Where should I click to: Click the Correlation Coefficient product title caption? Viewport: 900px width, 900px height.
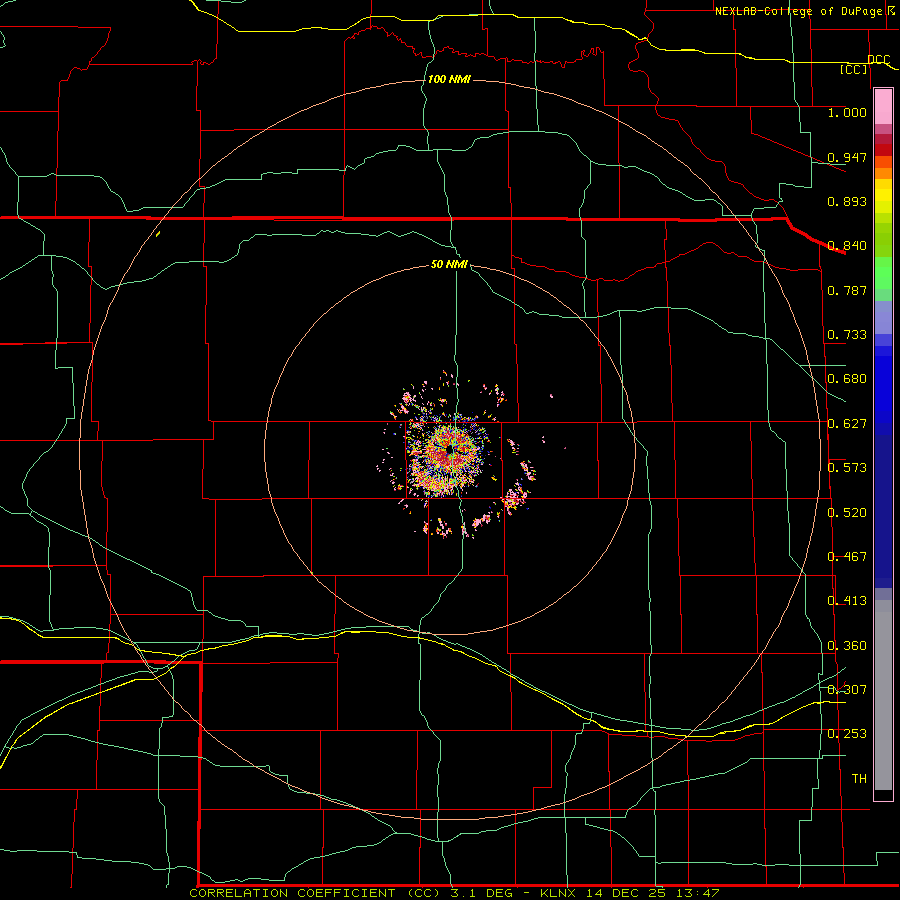click(x=454, y=893)
